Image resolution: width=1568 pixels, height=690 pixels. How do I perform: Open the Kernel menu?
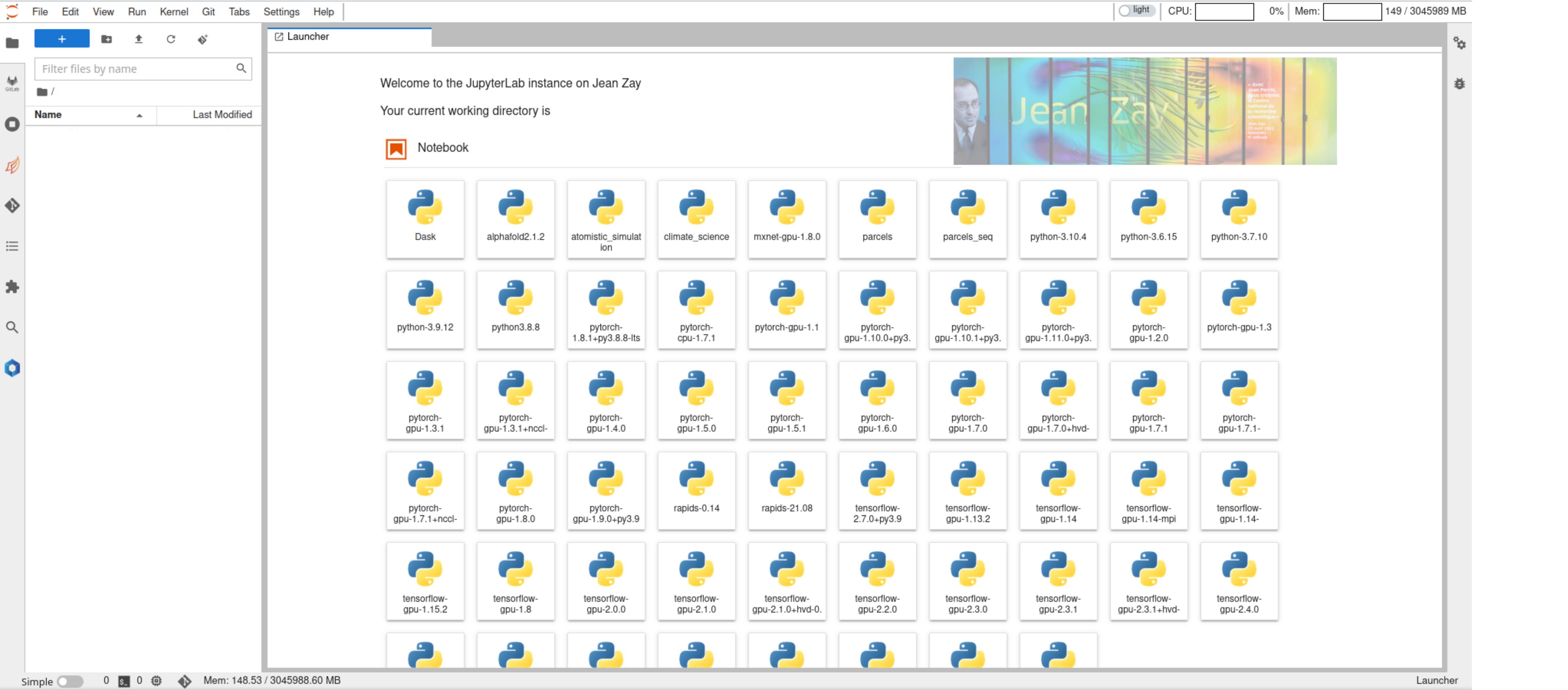pyautogui.click(x=173, y=11)
